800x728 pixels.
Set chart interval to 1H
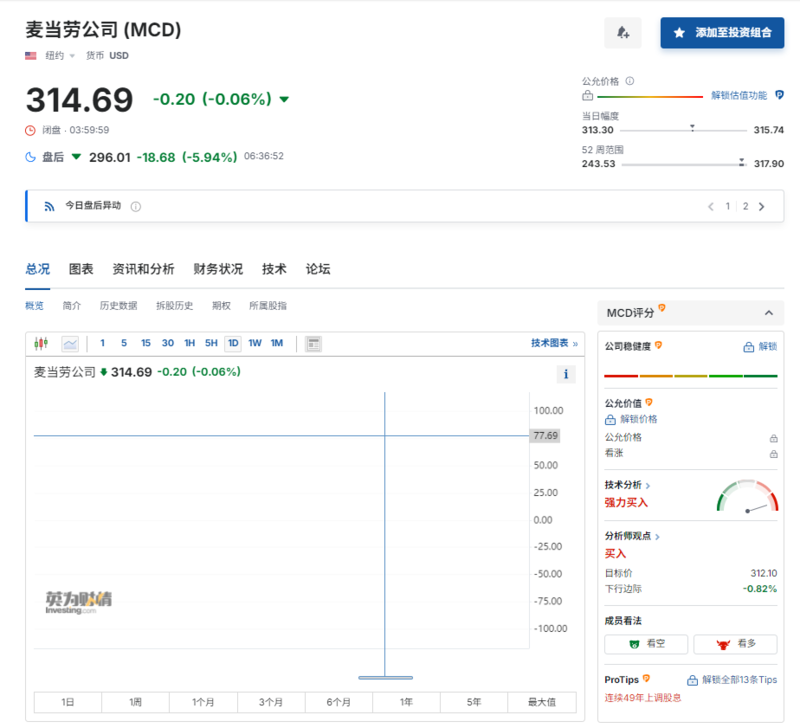pyautogui.click(x=190, y=343)
